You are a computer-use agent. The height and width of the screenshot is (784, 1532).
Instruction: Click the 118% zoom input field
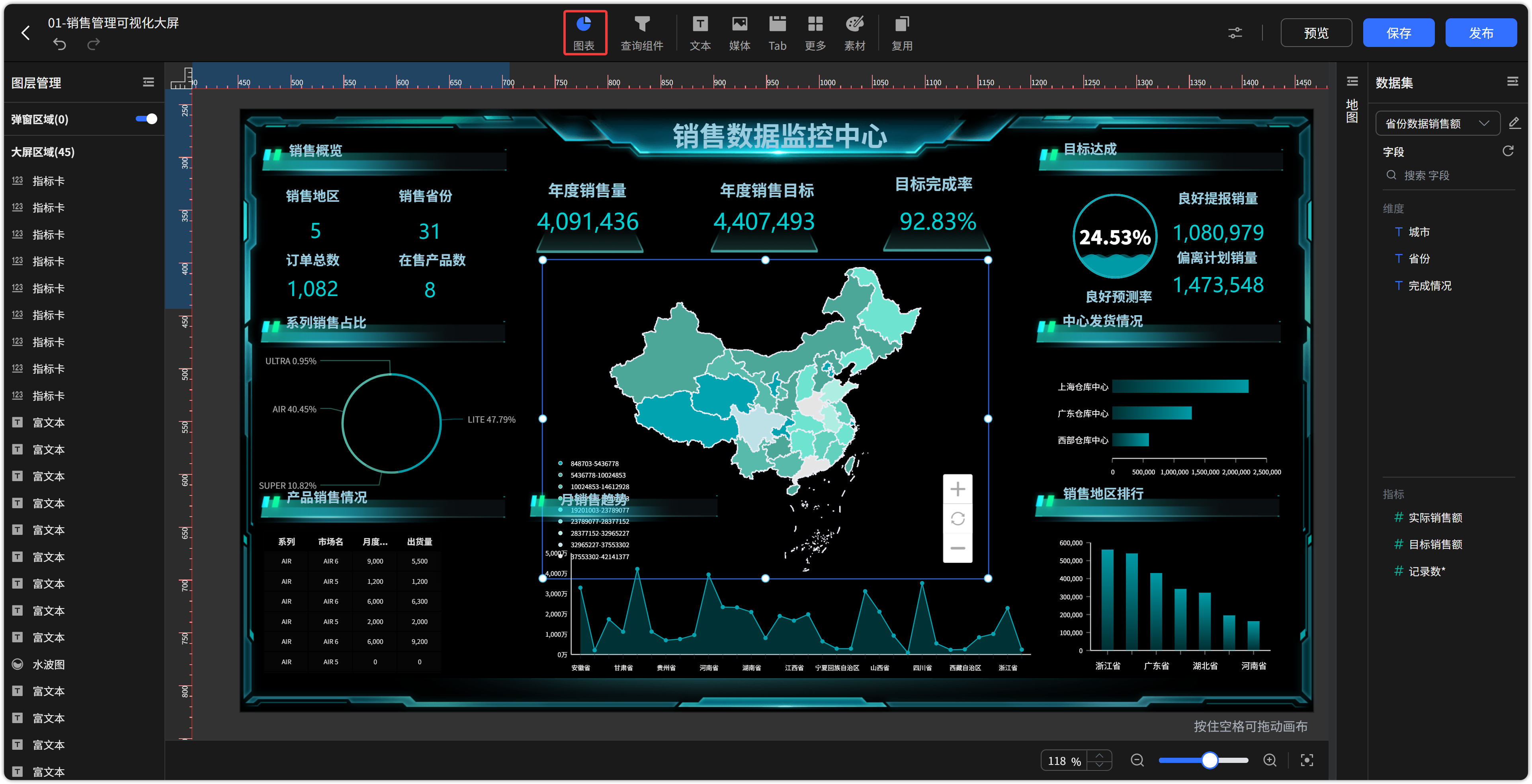1064,760
